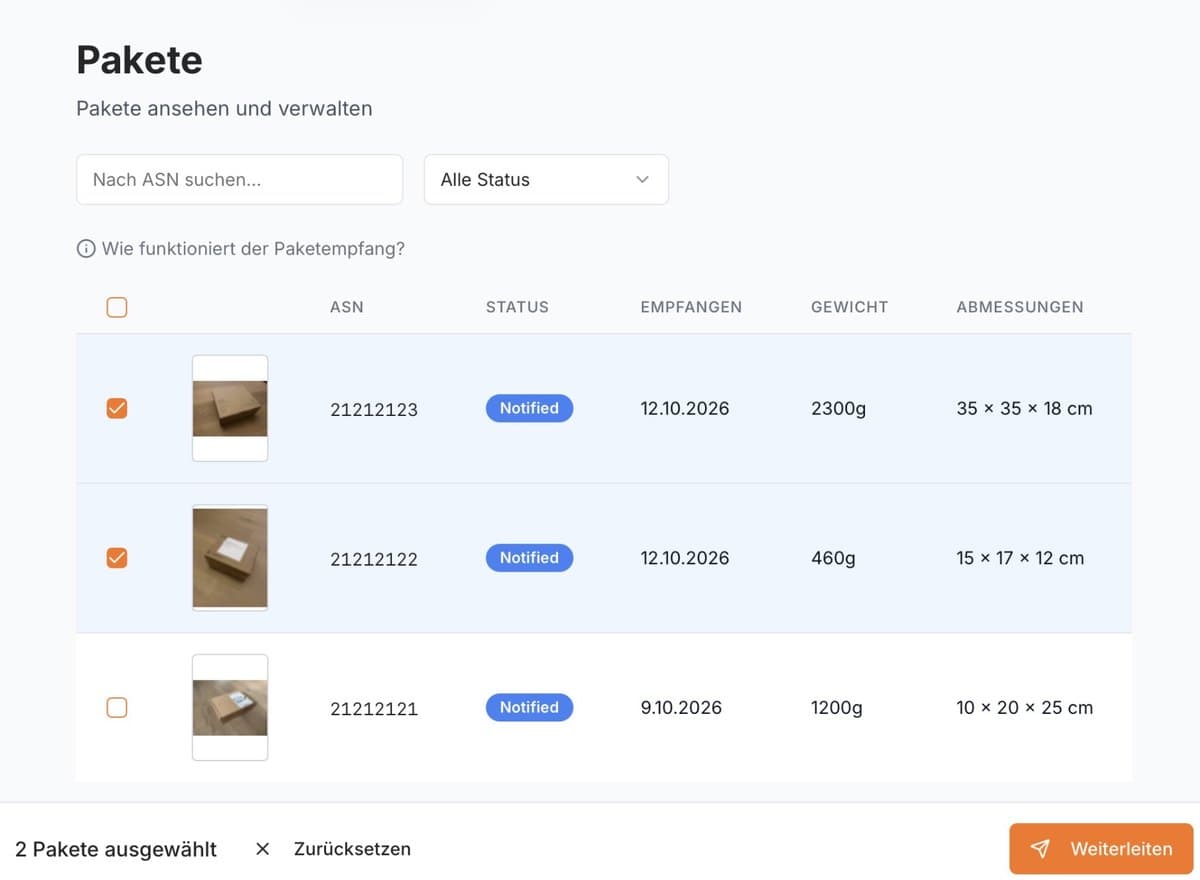Click the STATUS column header
Viewport: 1200px width, 880px height.
click(517, 307)
